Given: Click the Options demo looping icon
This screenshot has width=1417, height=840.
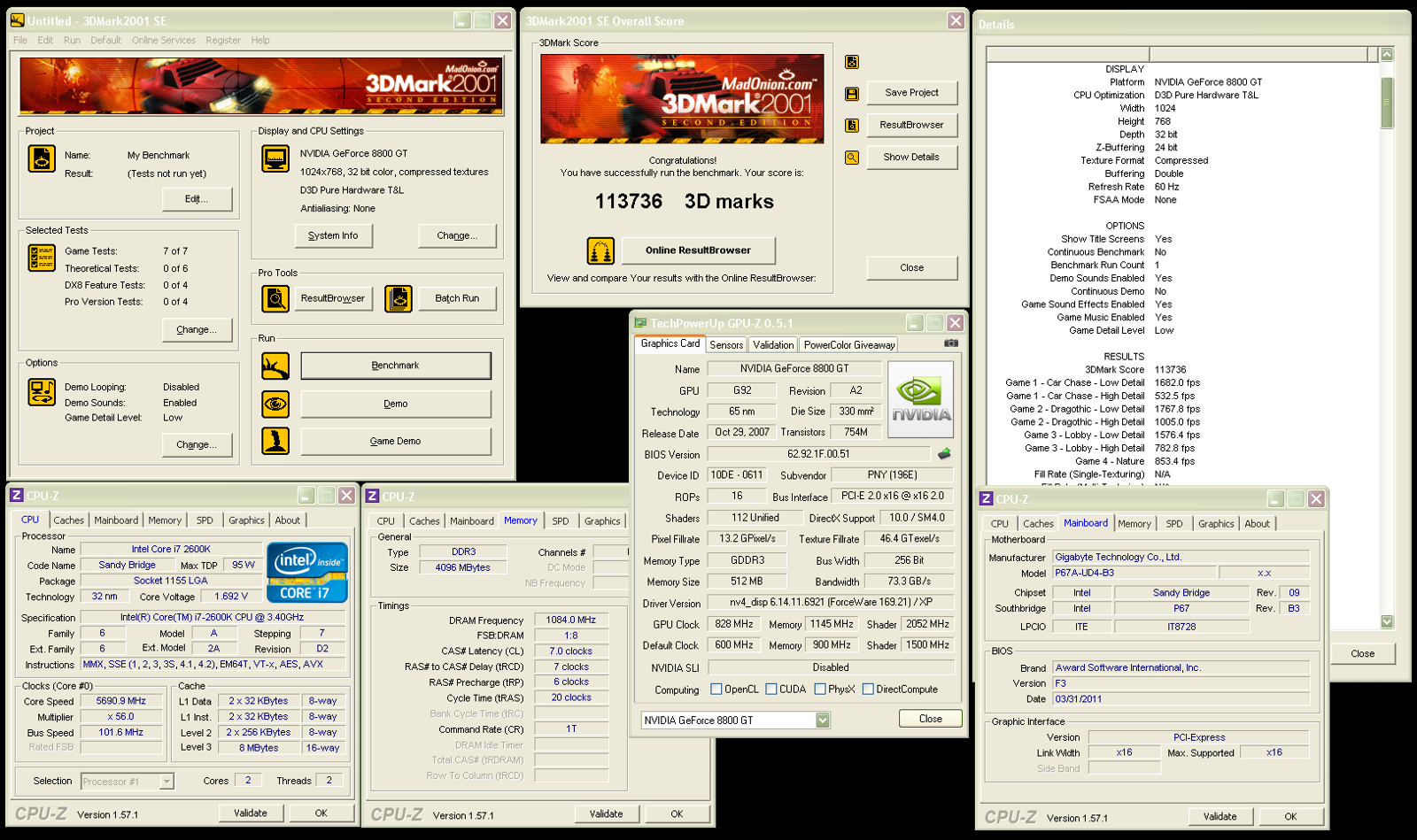Looking at the screenshot, I should click(42, 392).
